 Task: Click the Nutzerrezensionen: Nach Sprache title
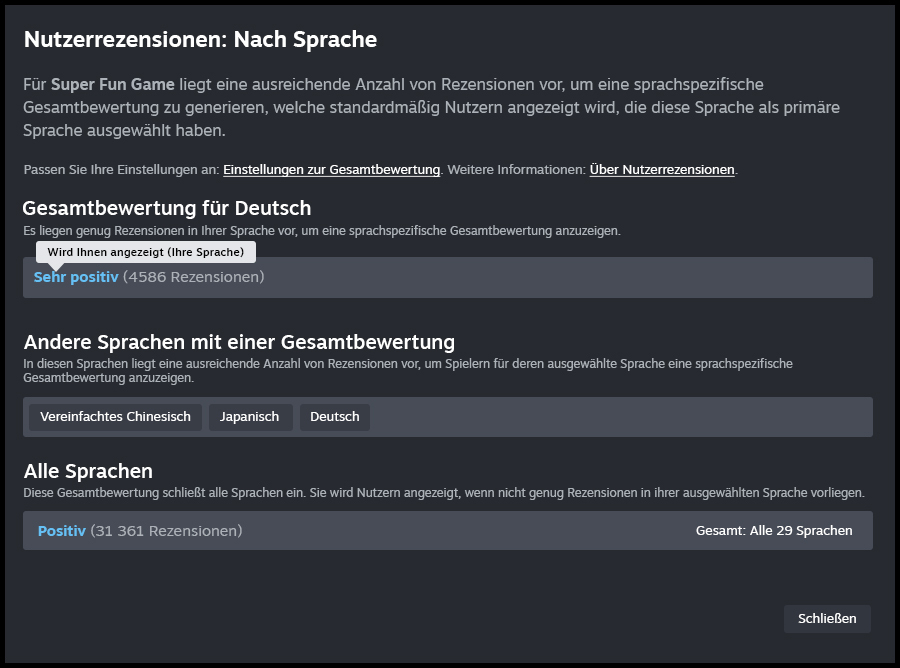pos(200,40)
